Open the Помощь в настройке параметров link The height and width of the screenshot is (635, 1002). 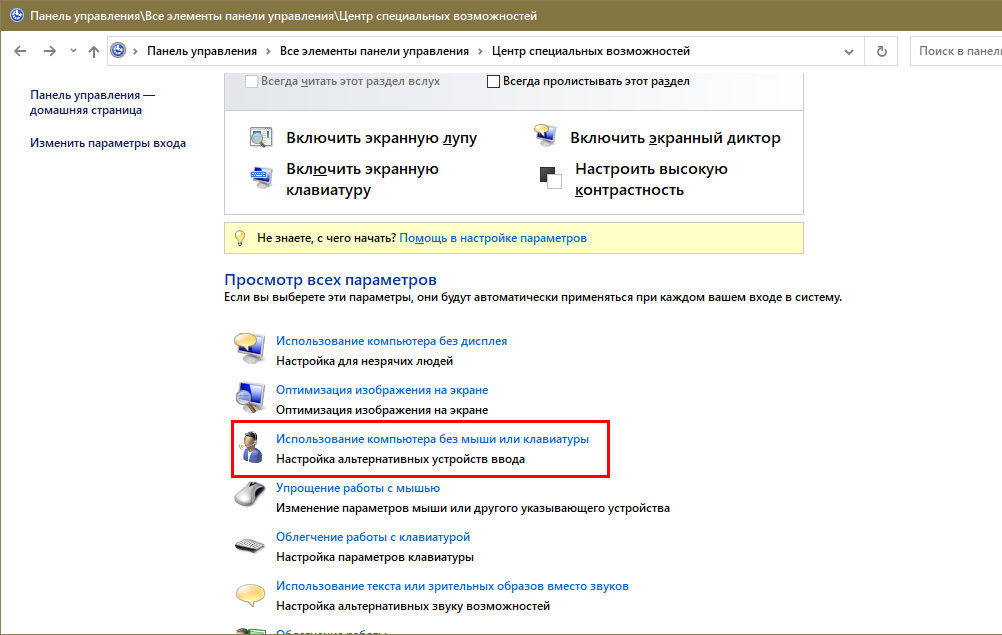493,238
